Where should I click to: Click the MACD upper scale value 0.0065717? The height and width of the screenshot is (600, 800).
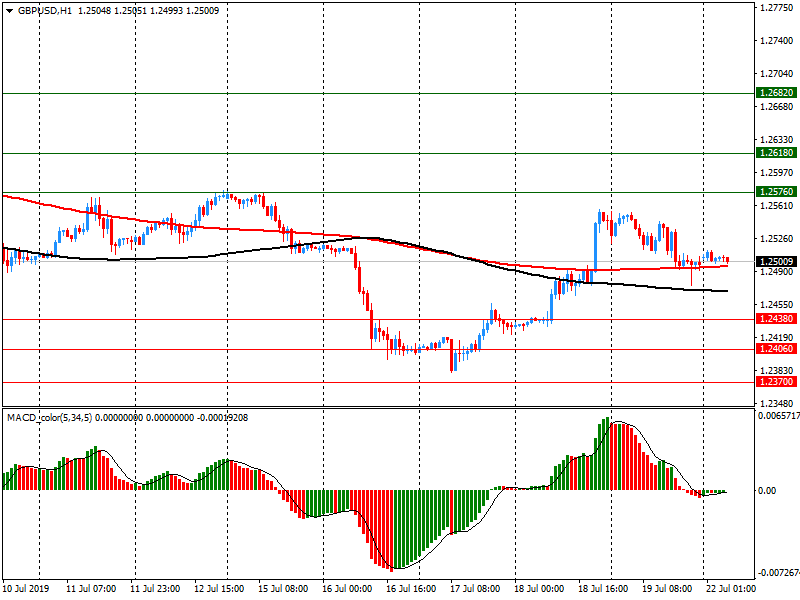[x=779, y=416]
